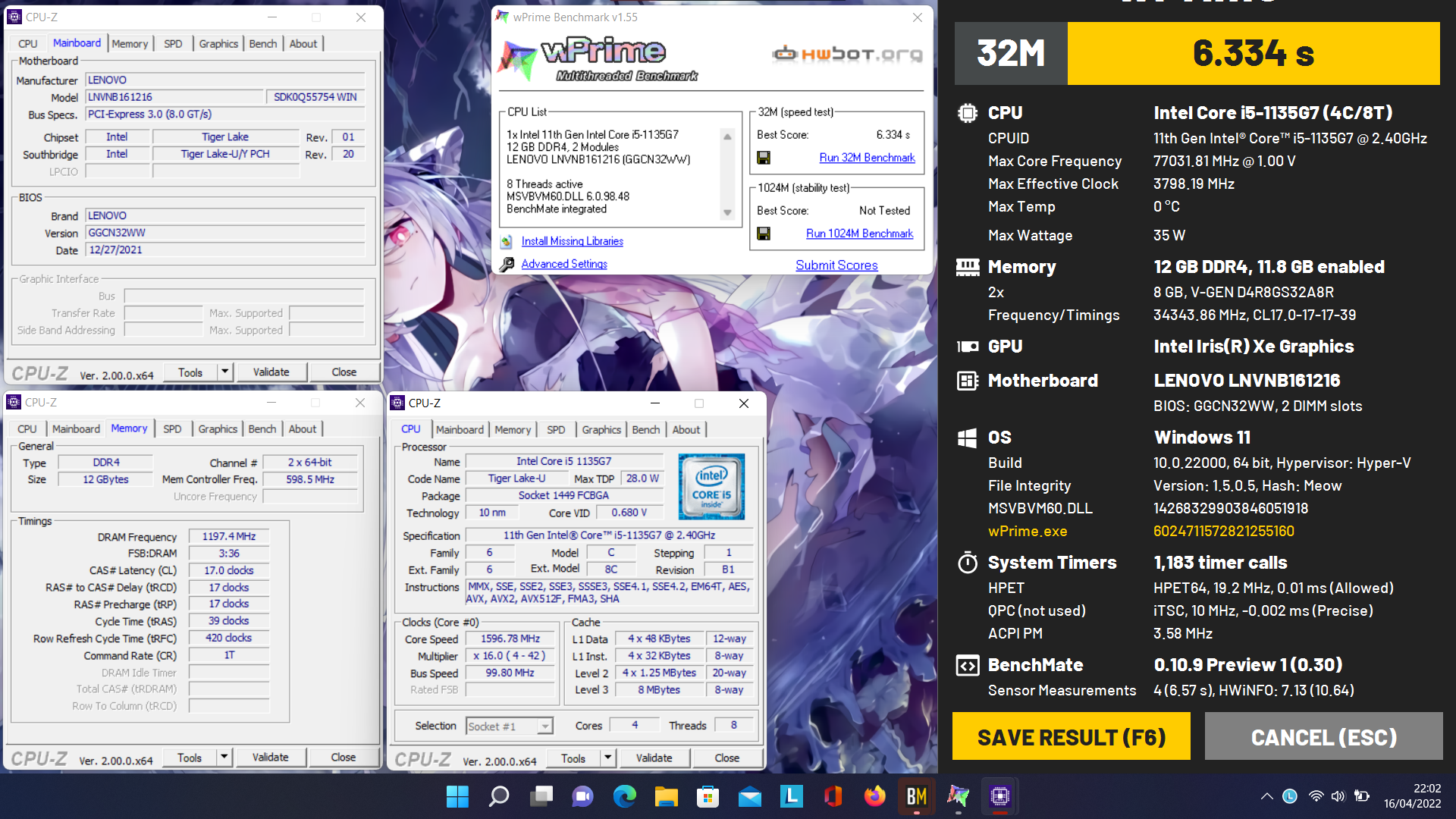The image size is (1456, 819).
Task: Click Advanced Settings link
Action: (x=564, y=264)
